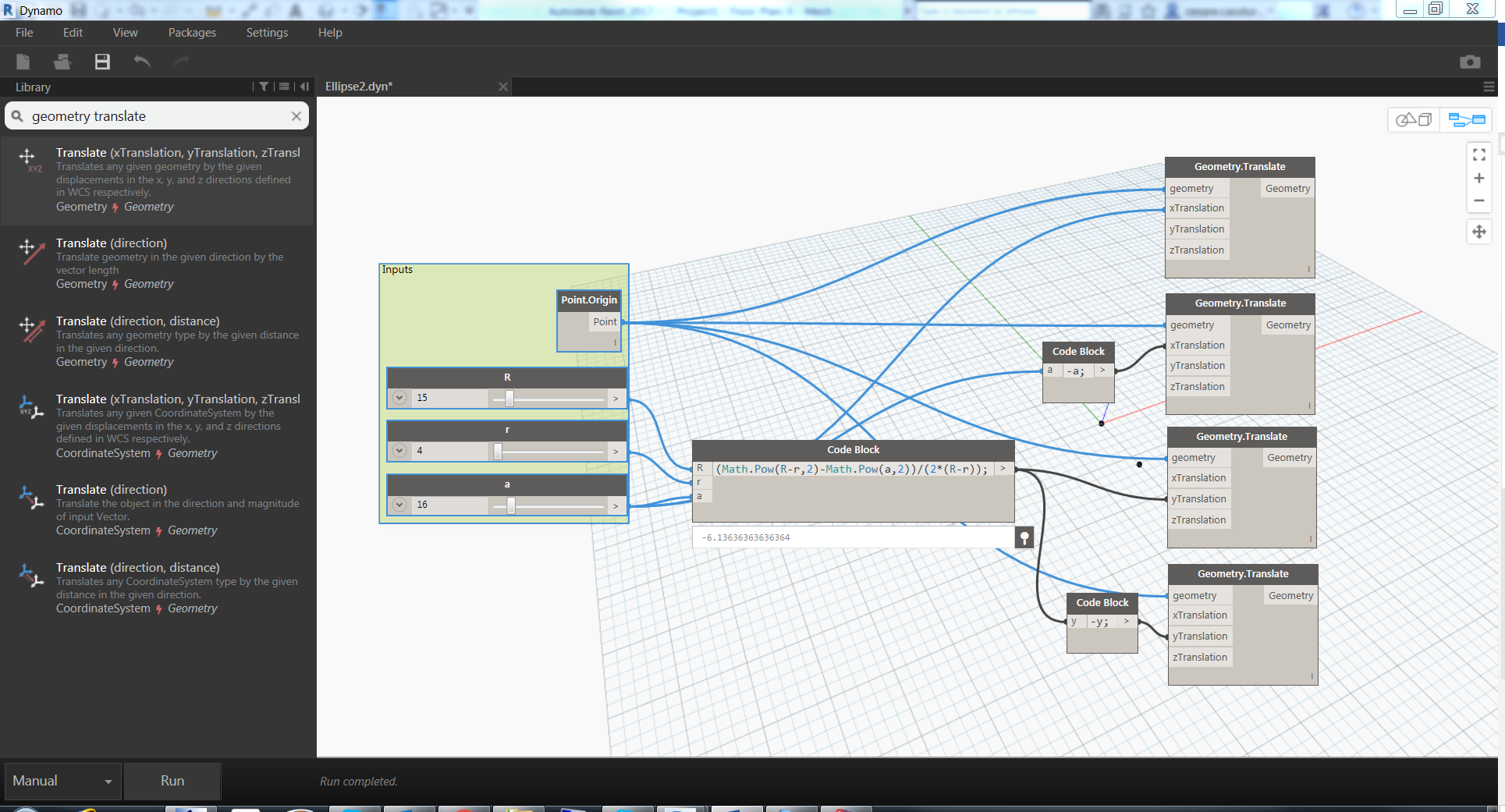Click the Open file folder icon
The width and height of the screenshot is (1505, 812).
(62, 62)
